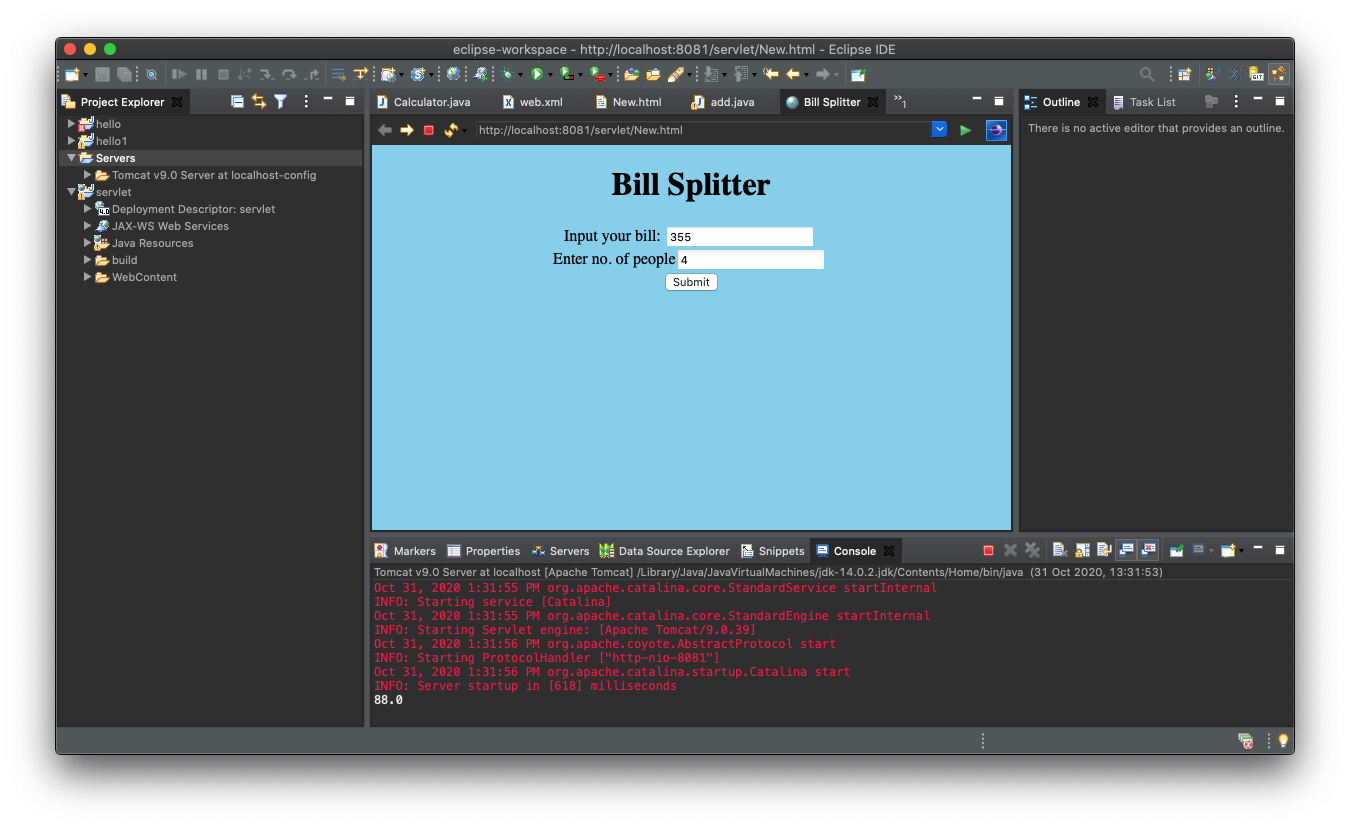Open URL history dropdown in browser
The image size is (1350, 828).
(939, 130)
